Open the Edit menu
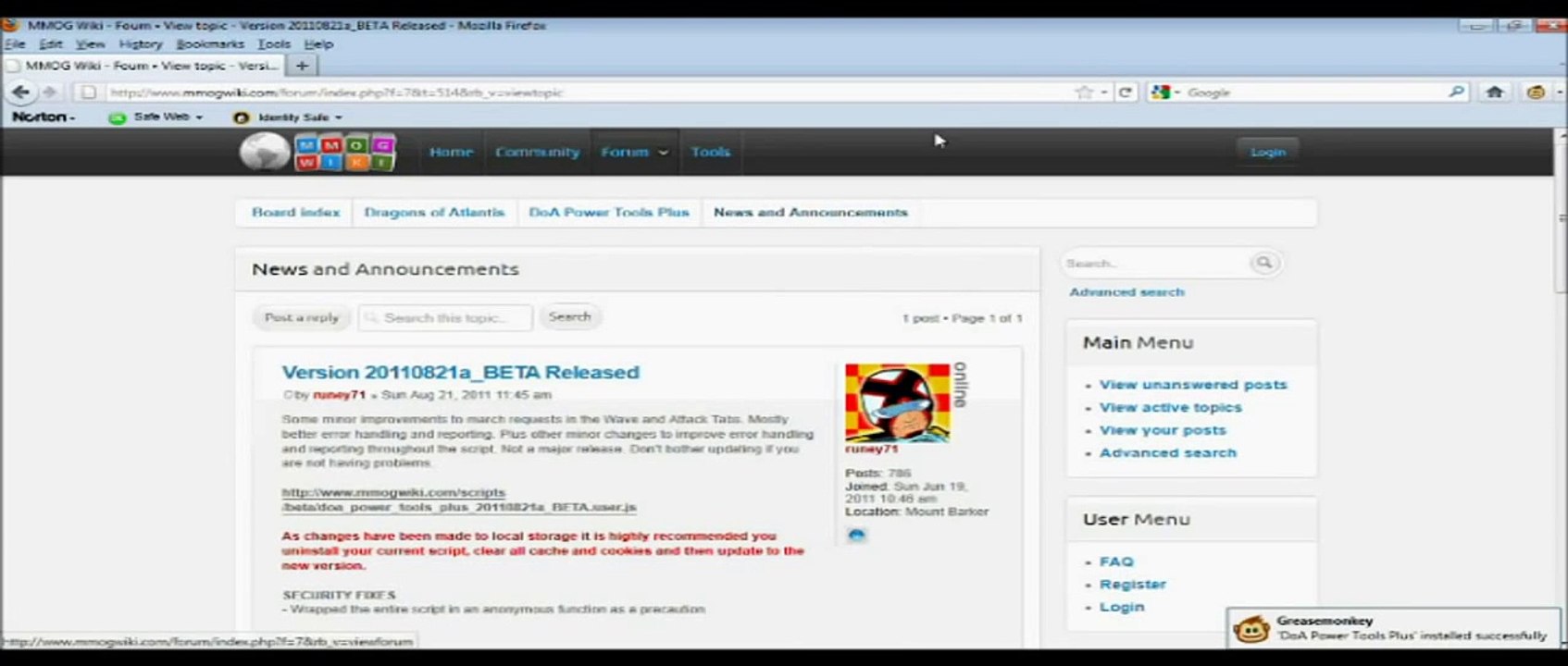This screenshot has width=1568, height=666. tap(51, 44)
